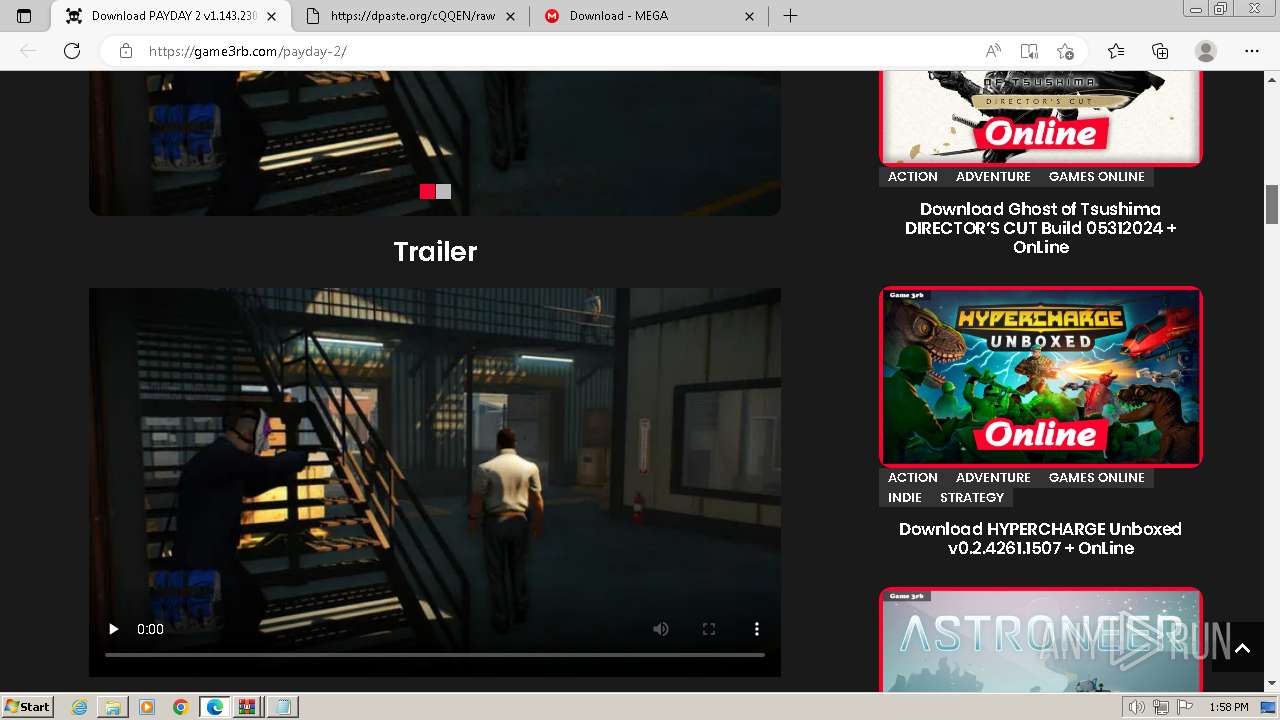Switch to the dpaste.org raw tab

pyautogui.click(x=412, y=16)
